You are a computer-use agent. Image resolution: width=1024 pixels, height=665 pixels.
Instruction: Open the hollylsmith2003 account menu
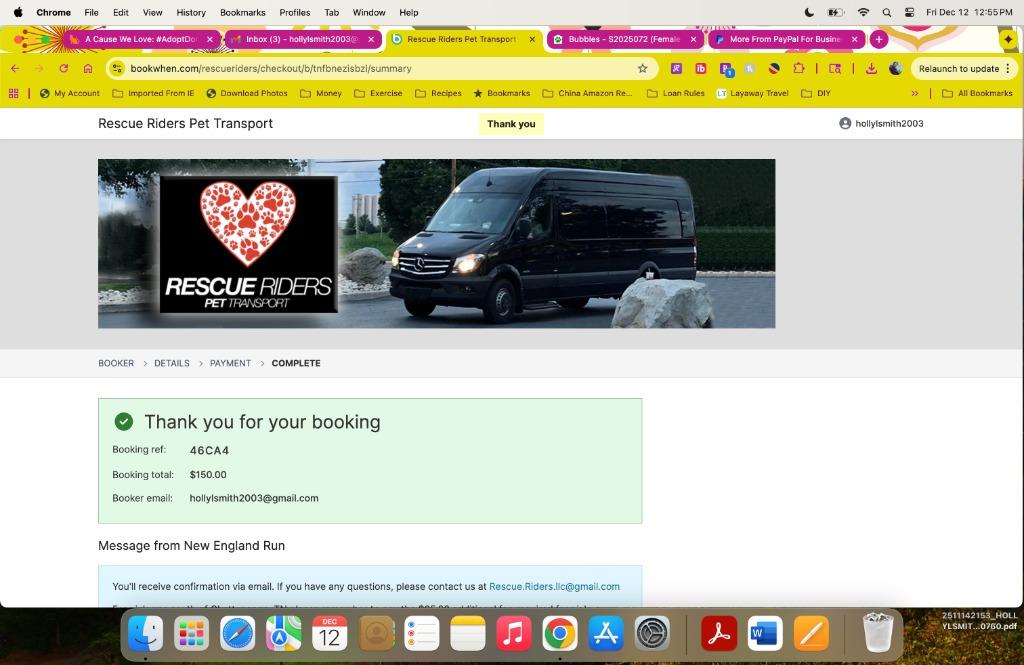click(x=881, y=124)
